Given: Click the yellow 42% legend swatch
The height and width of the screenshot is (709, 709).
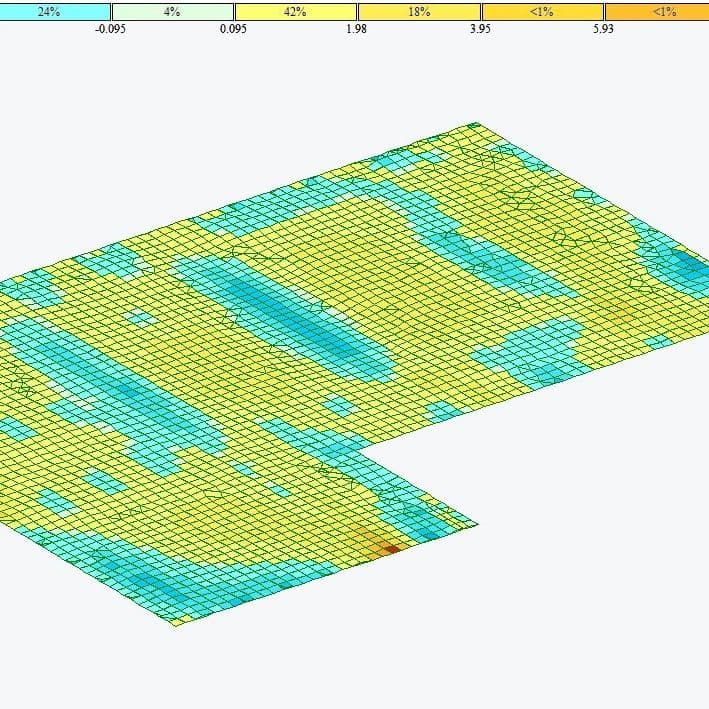Looking at the screenshot, I should click(x=296, y=12).
